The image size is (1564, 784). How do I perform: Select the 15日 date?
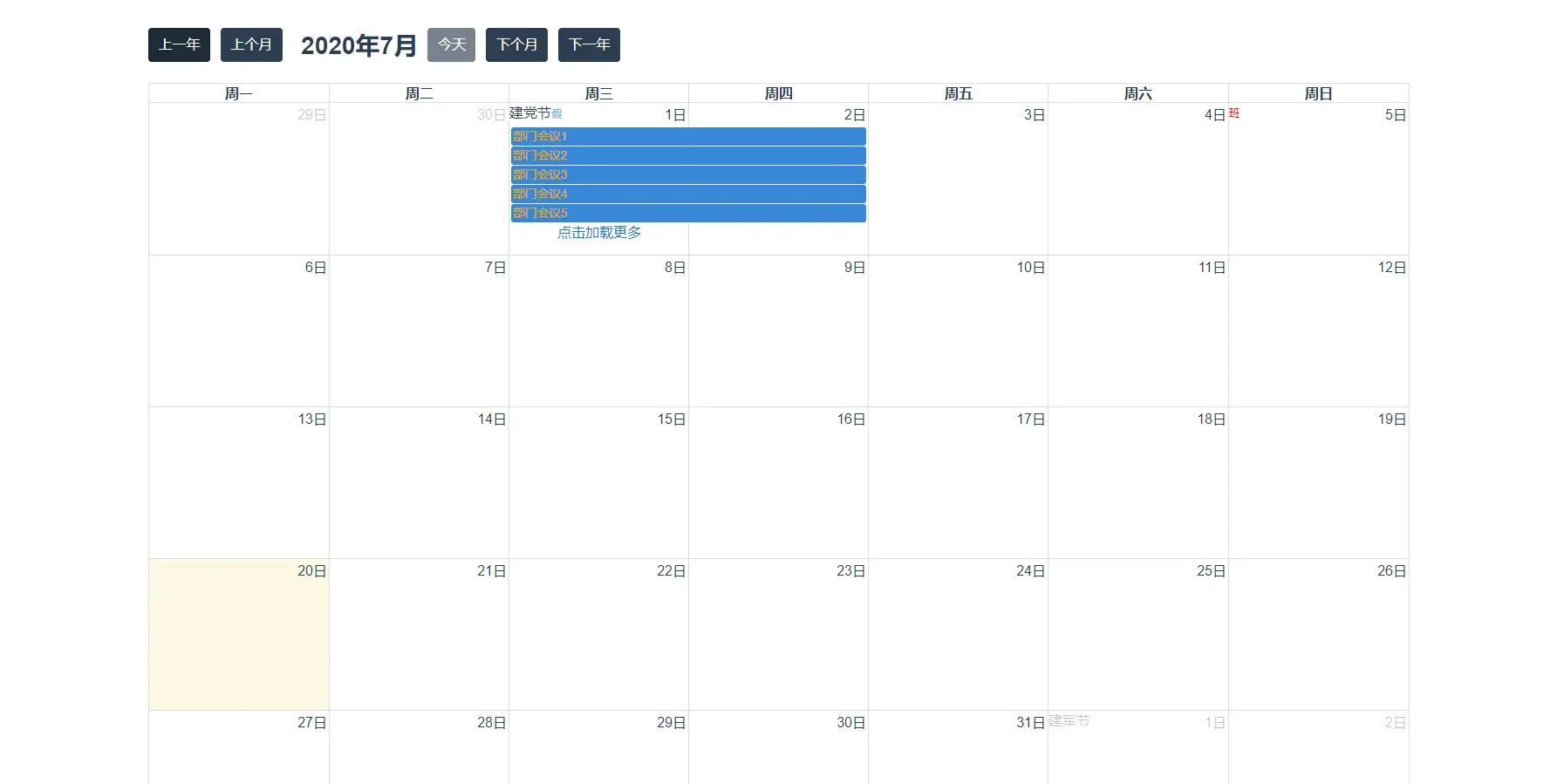click(x=671, y=419)
